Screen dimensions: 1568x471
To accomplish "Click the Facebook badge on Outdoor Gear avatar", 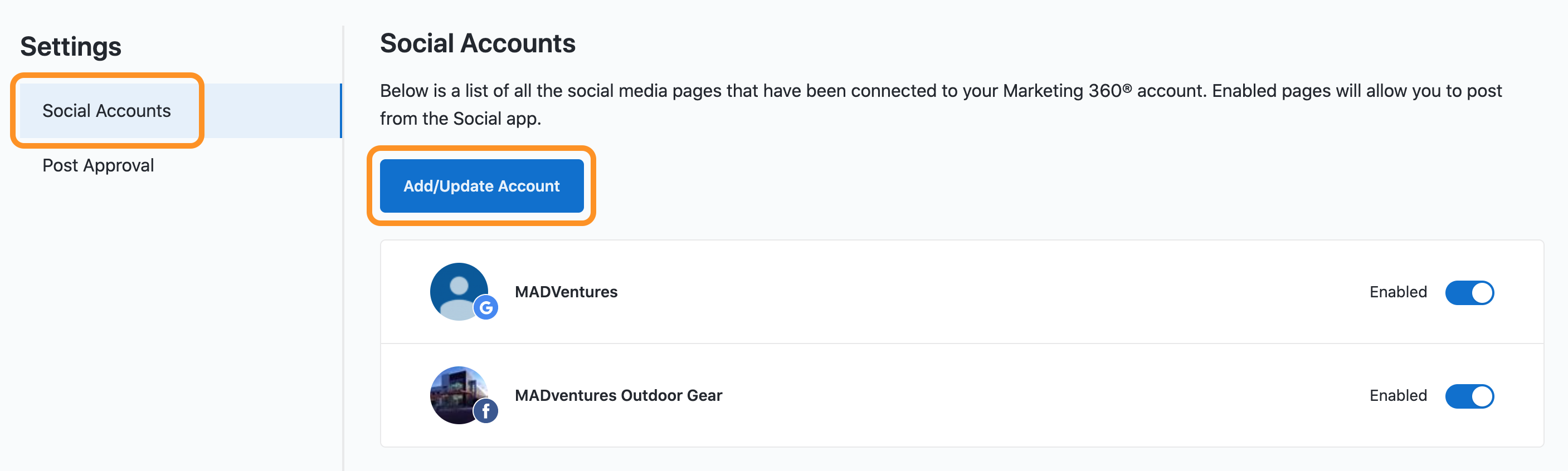I will pos(486,411).
